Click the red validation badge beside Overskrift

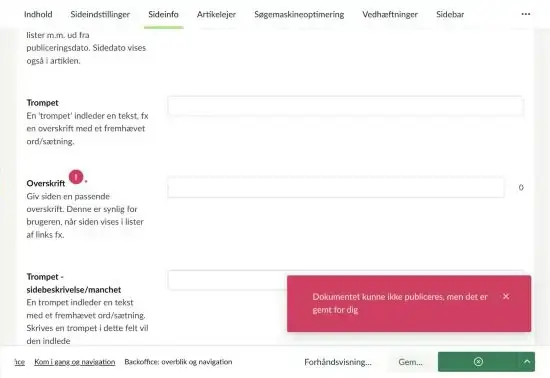tap(76, 177)
